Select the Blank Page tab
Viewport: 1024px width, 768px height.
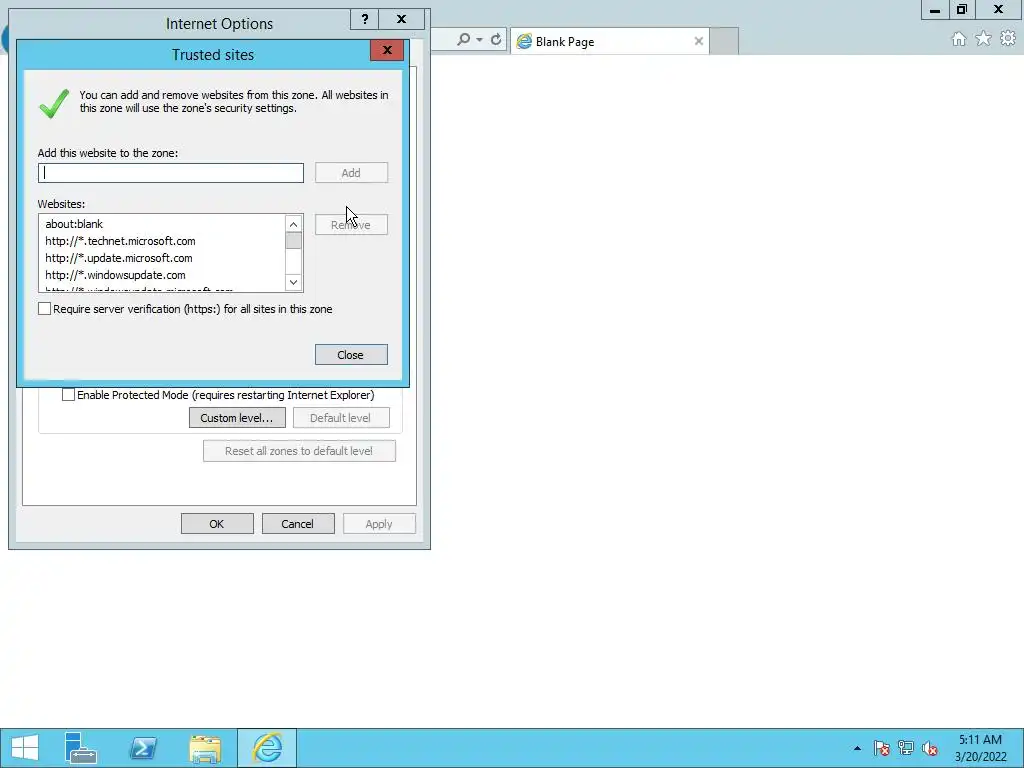(x=609, y=41)
